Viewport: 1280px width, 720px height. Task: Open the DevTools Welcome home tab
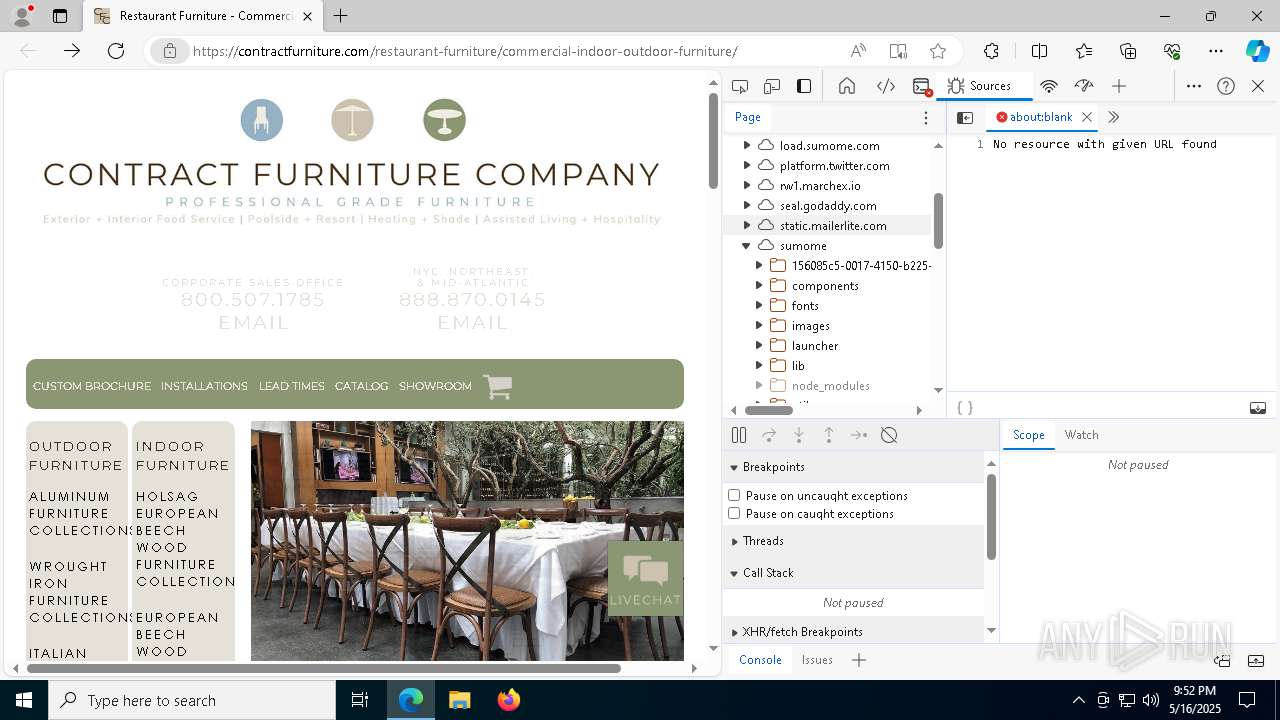pos(847,86)
